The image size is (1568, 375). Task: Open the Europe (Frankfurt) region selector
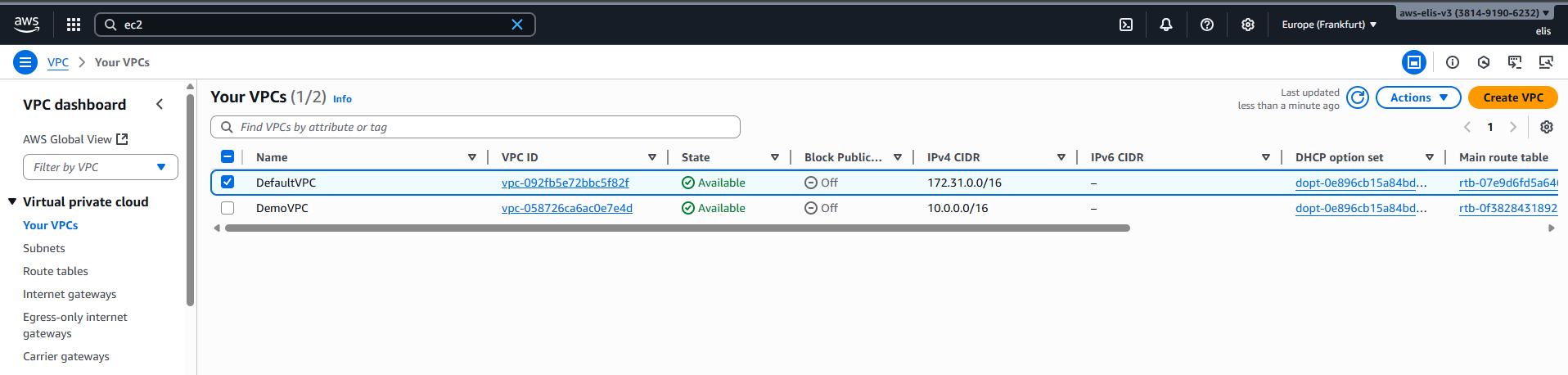(1329, 25)
